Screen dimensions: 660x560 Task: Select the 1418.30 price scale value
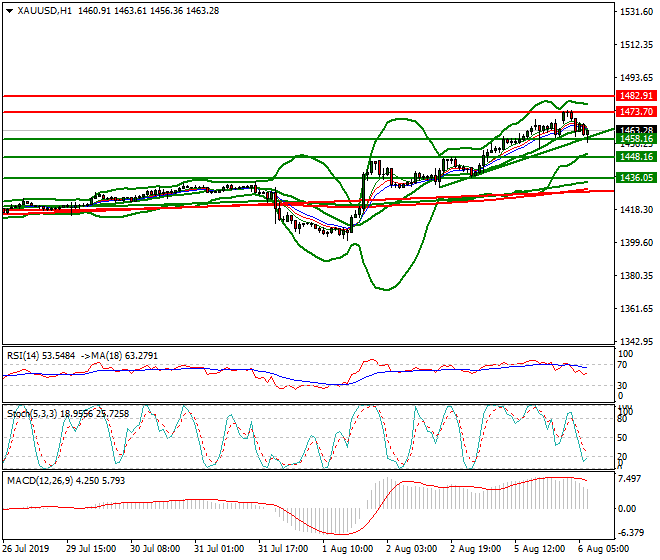click(x=636, y=209)
